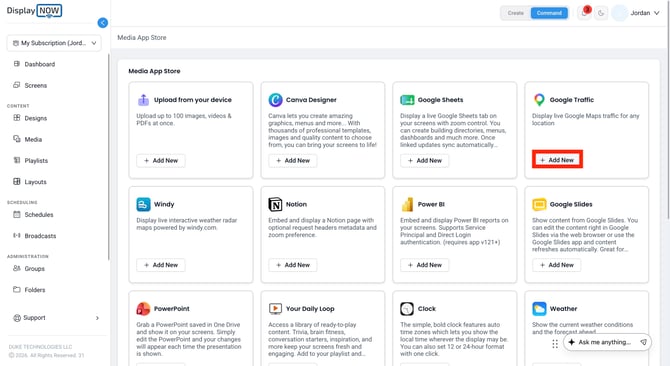
Task: Add new Google Sheets app
Action: [425, 161]
